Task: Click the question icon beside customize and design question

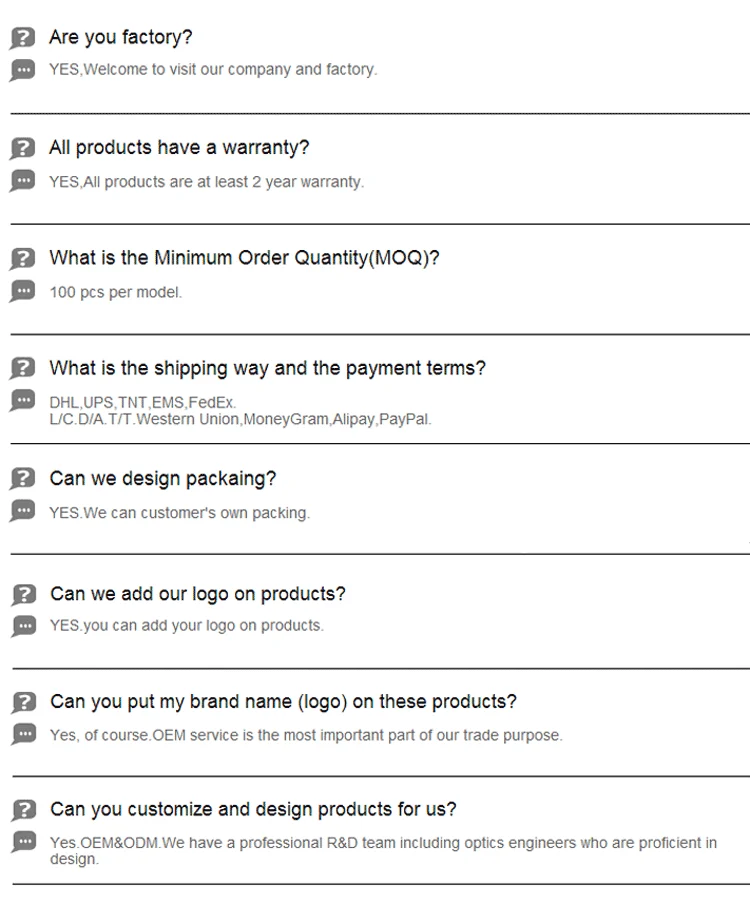Action: pos(23,810)
